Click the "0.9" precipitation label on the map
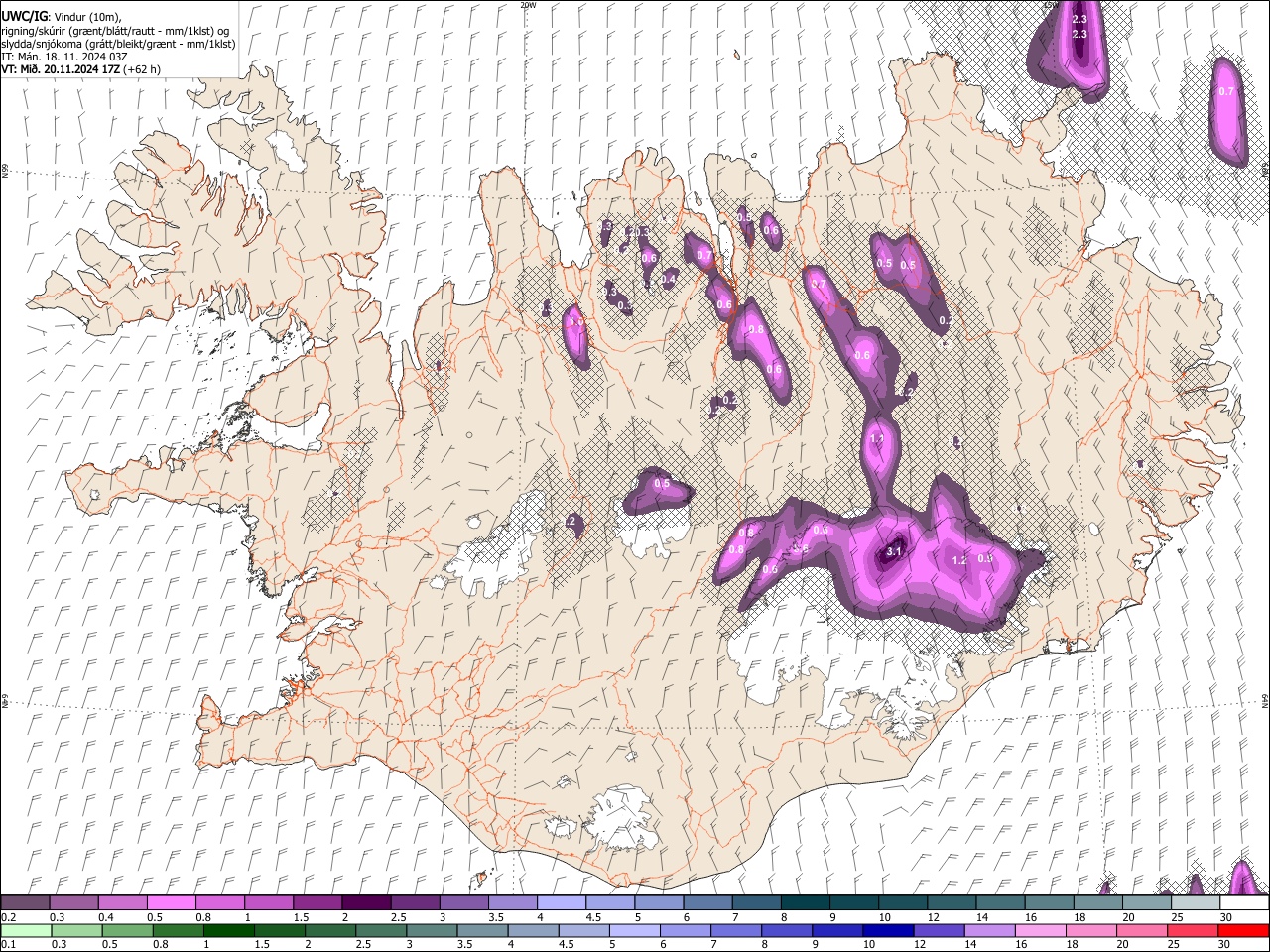1270x952 pixels. (985, 558)
